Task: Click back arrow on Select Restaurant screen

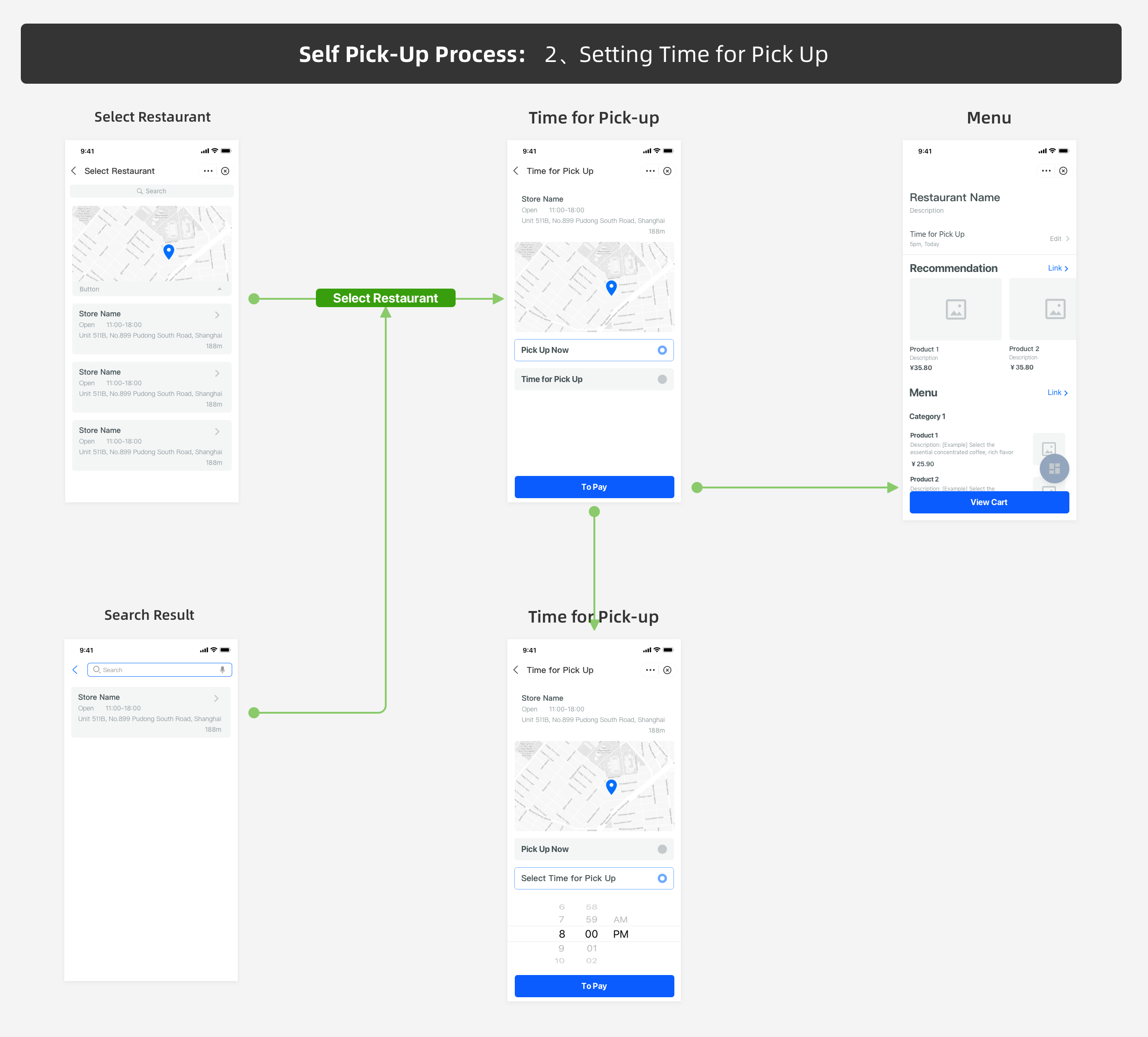Action: (x=74, y=171)
